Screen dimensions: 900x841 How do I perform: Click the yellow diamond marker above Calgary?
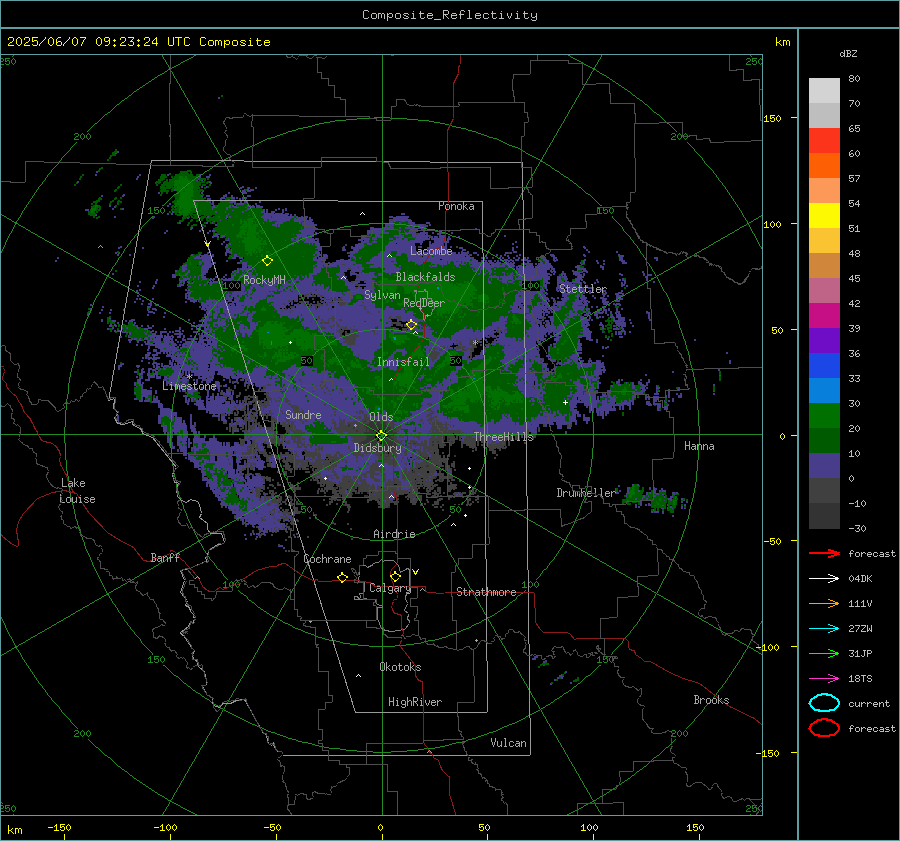coord(395,576)
